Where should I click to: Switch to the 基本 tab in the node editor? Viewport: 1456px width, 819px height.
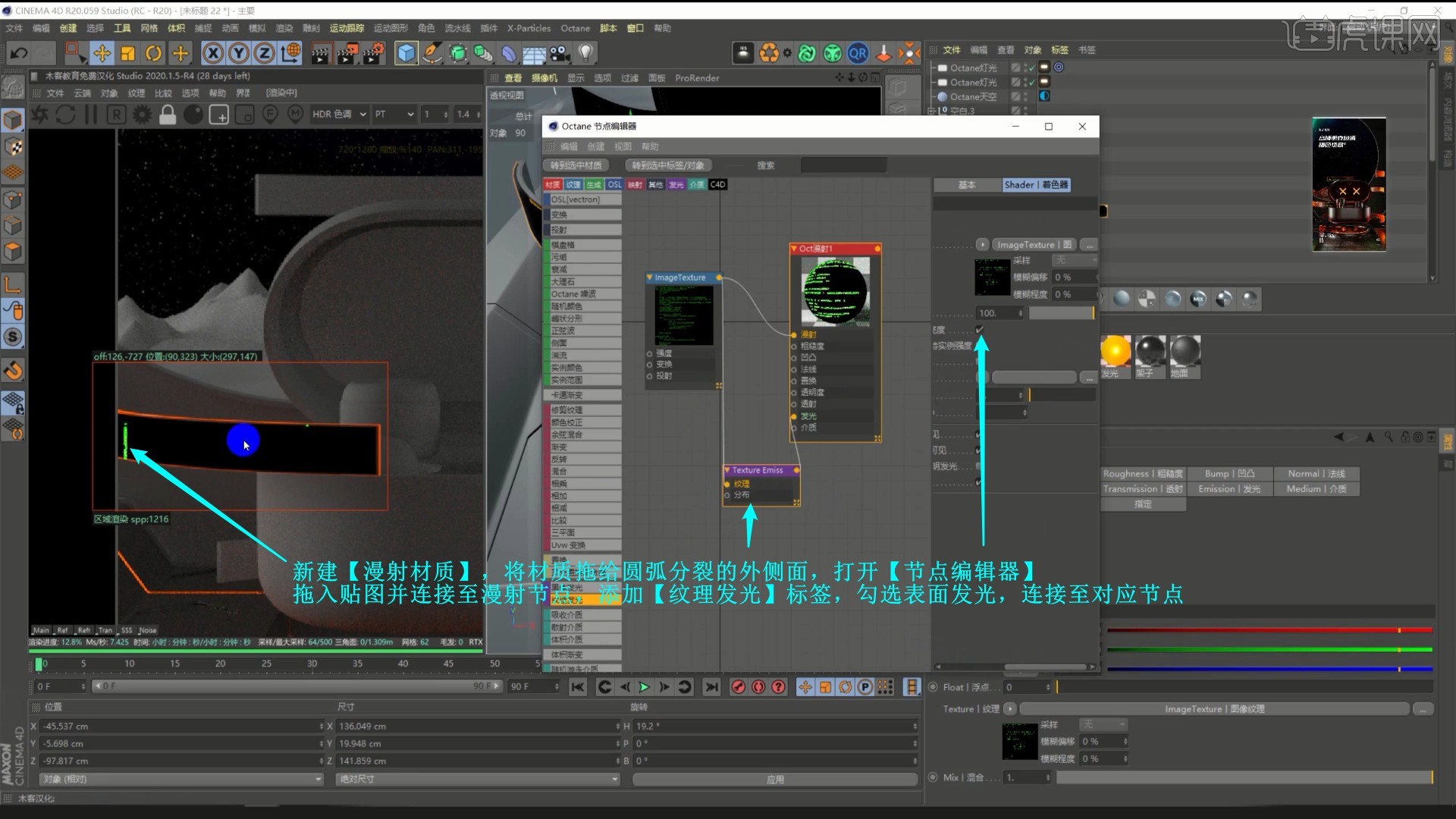(966, 185)
